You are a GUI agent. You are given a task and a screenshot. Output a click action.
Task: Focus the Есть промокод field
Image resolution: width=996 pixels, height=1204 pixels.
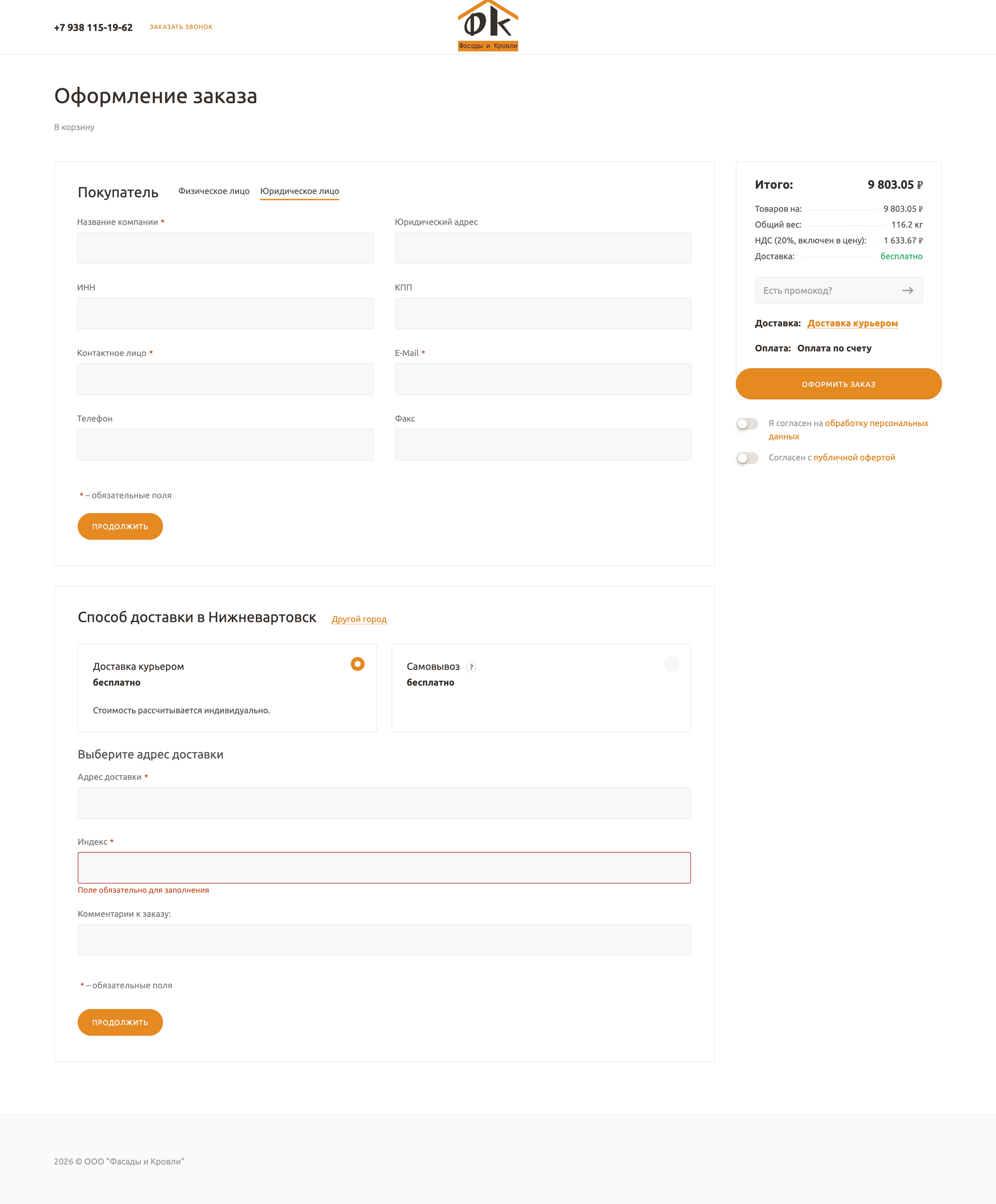click(x=826, y=291)
